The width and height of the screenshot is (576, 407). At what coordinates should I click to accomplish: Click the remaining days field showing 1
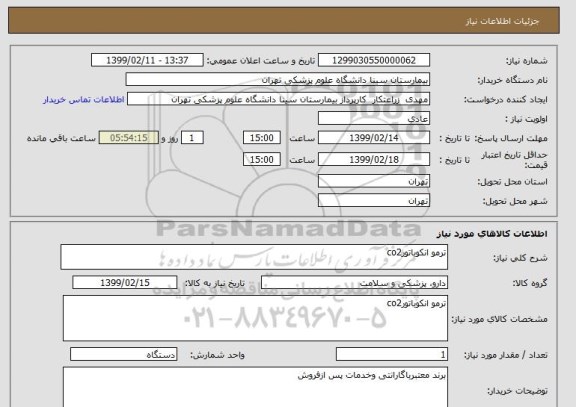point(192,138)
